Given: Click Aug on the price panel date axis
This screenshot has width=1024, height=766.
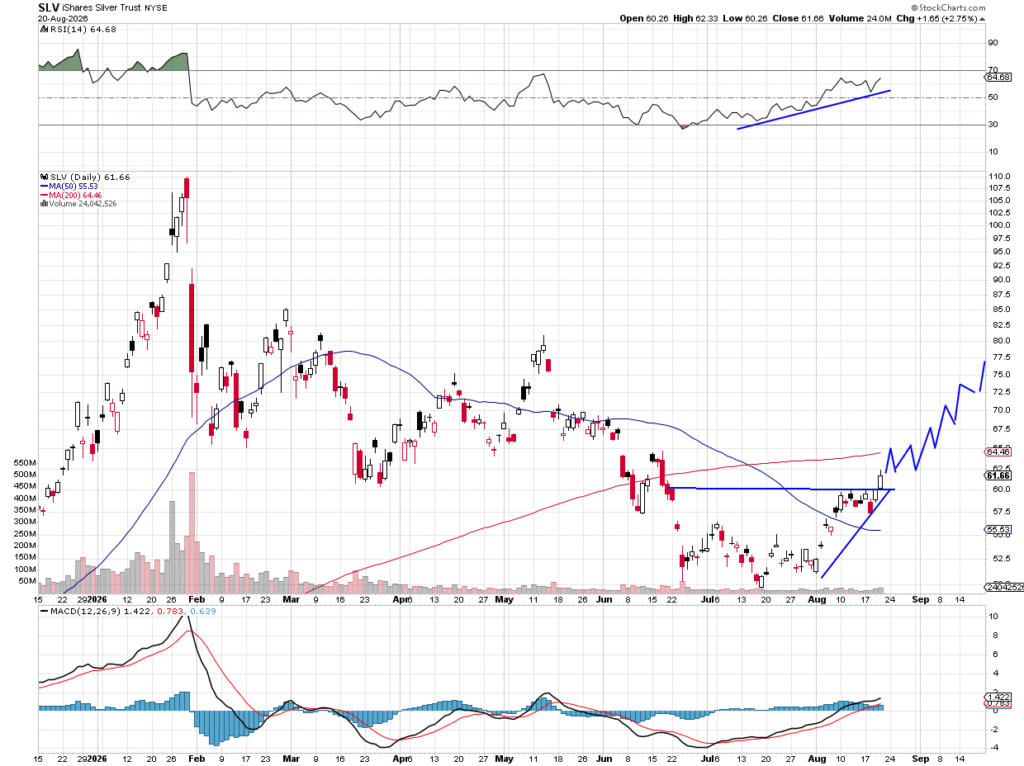Looking at the screenshot, I should click(x=817, y=599).
